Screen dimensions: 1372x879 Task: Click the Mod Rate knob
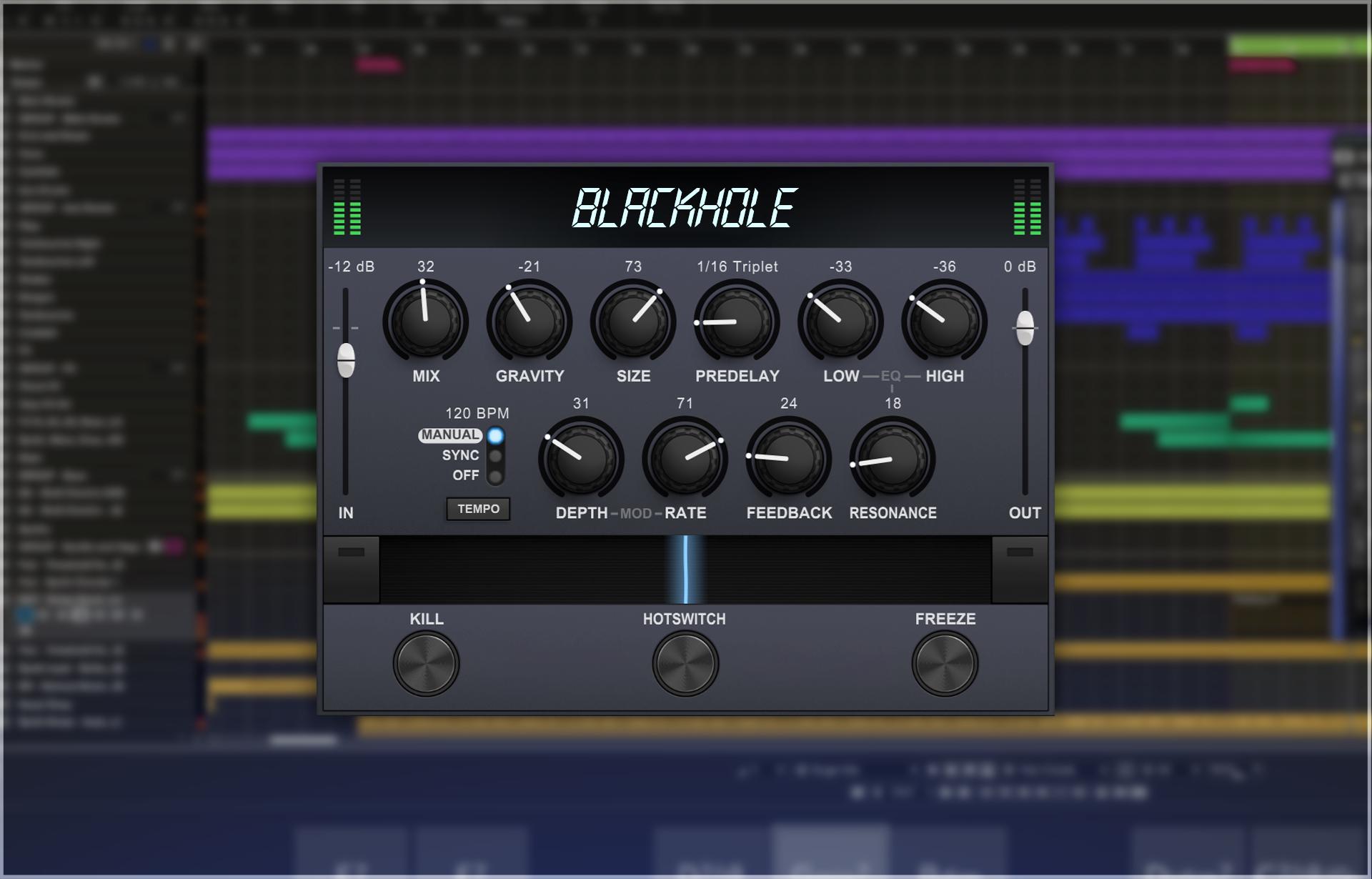(685, 459)
